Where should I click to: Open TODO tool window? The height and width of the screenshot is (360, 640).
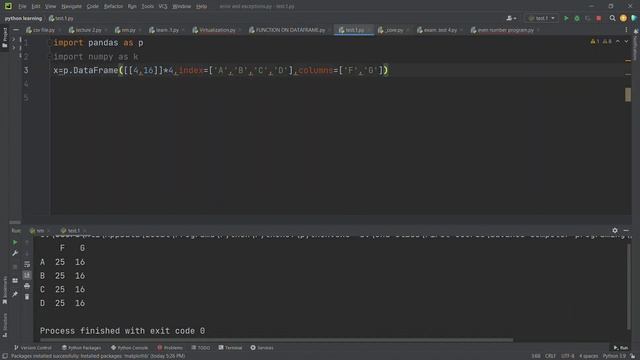200,348
